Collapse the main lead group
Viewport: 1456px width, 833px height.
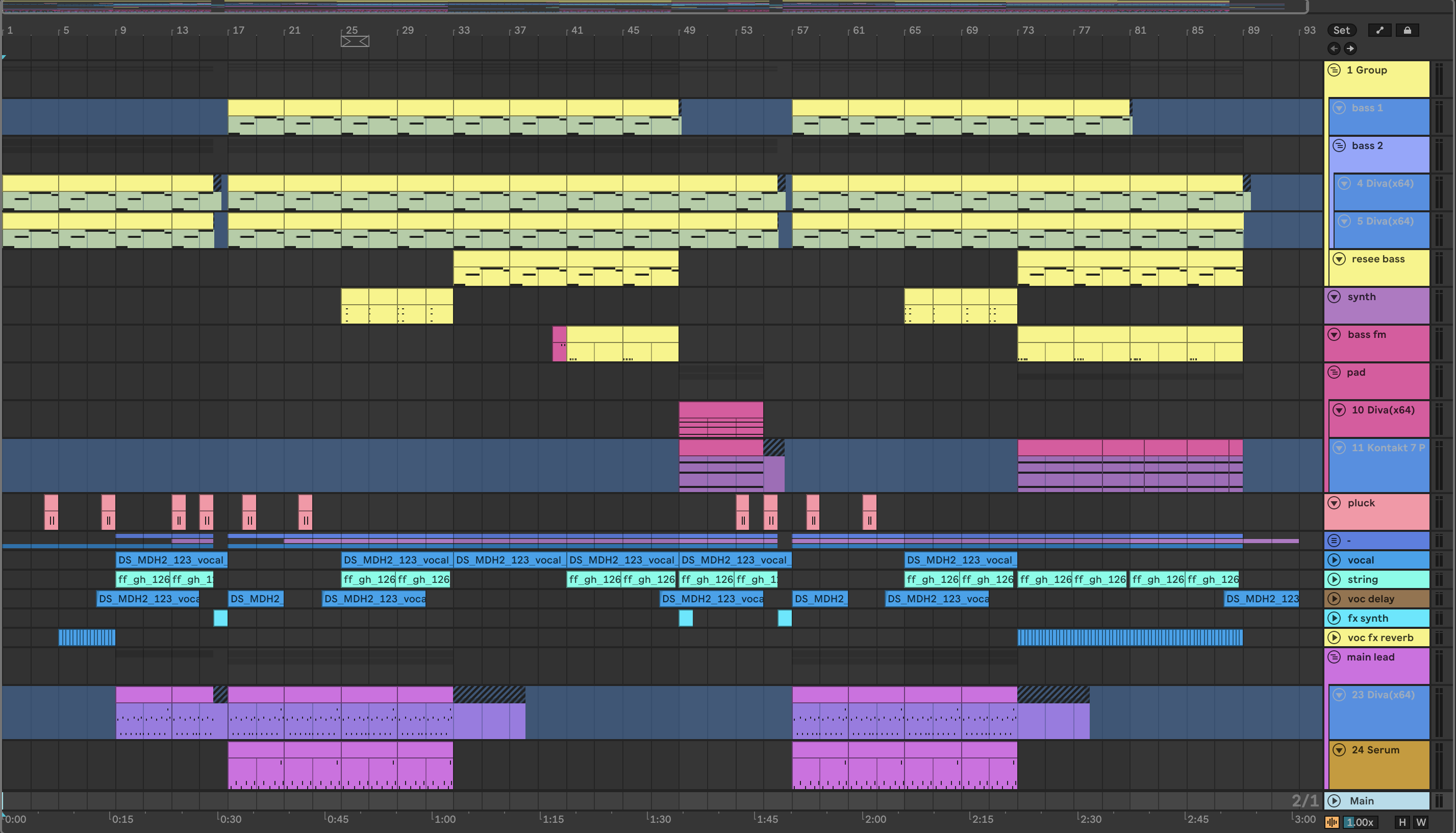1334,657
